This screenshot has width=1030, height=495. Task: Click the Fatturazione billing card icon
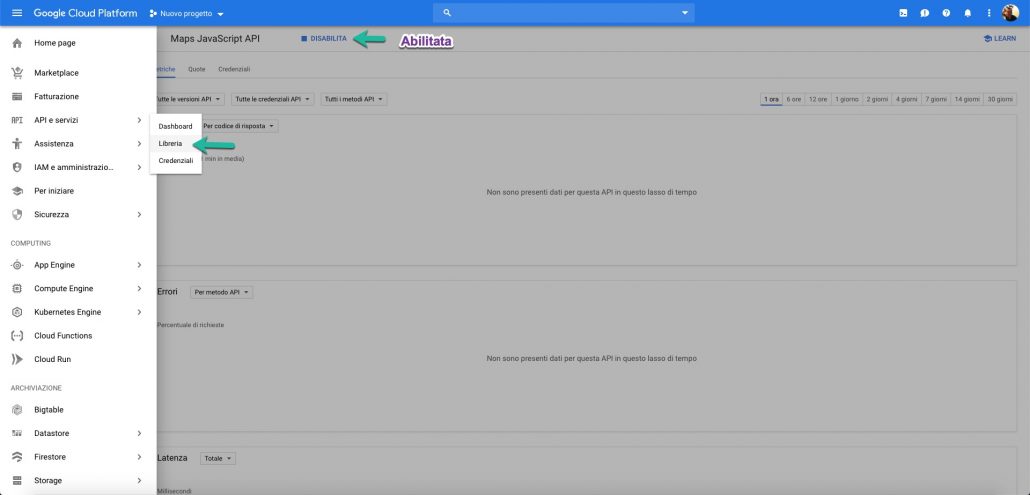point(17,97)
